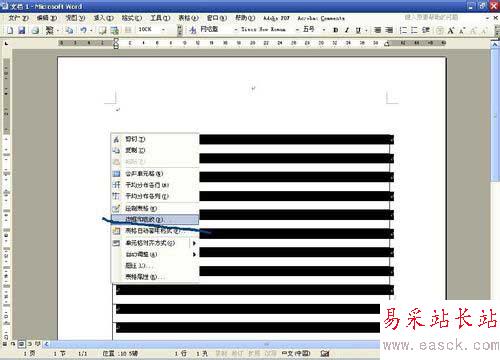Click the Bold B icon
This screenshot has width=500, height=360.
(336, 30)
